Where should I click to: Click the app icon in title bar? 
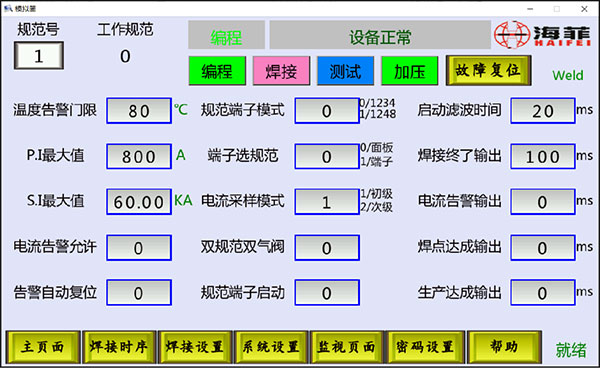pos(8,8)
